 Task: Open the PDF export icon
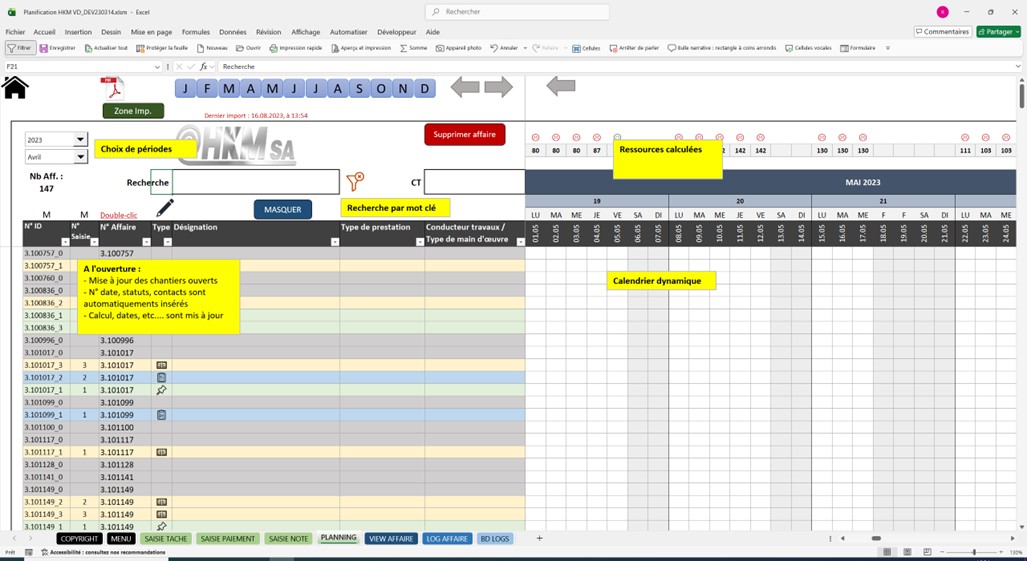(x=112, y=88)
